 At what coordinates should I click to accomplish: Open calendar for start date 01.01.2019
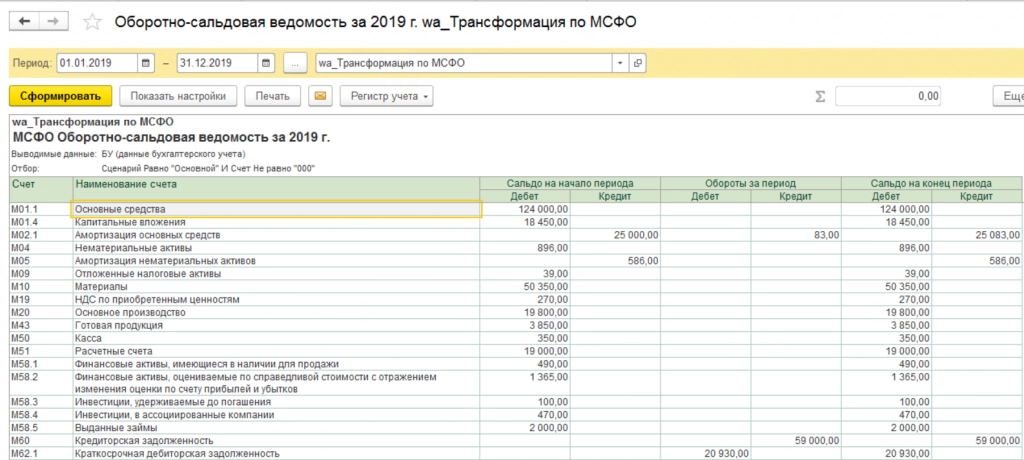tap(146, 63)
